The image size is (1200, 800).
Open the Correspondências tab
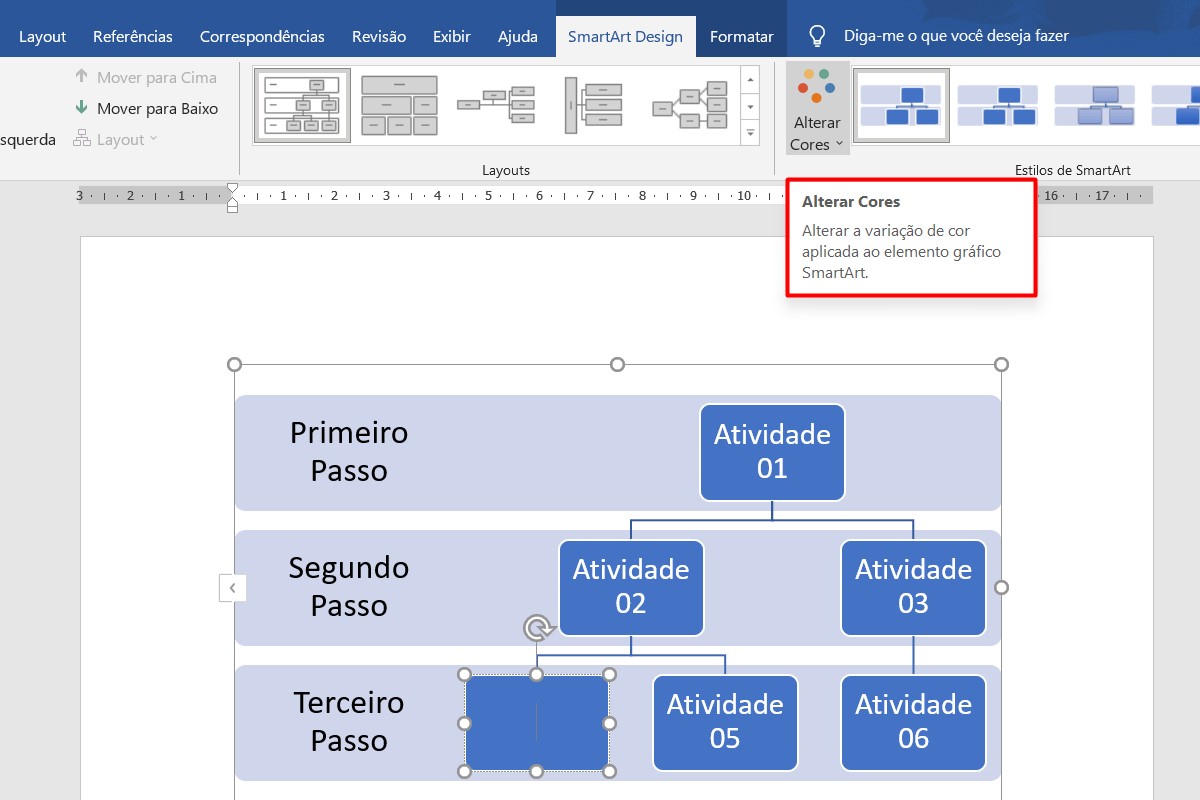(262, 36)
